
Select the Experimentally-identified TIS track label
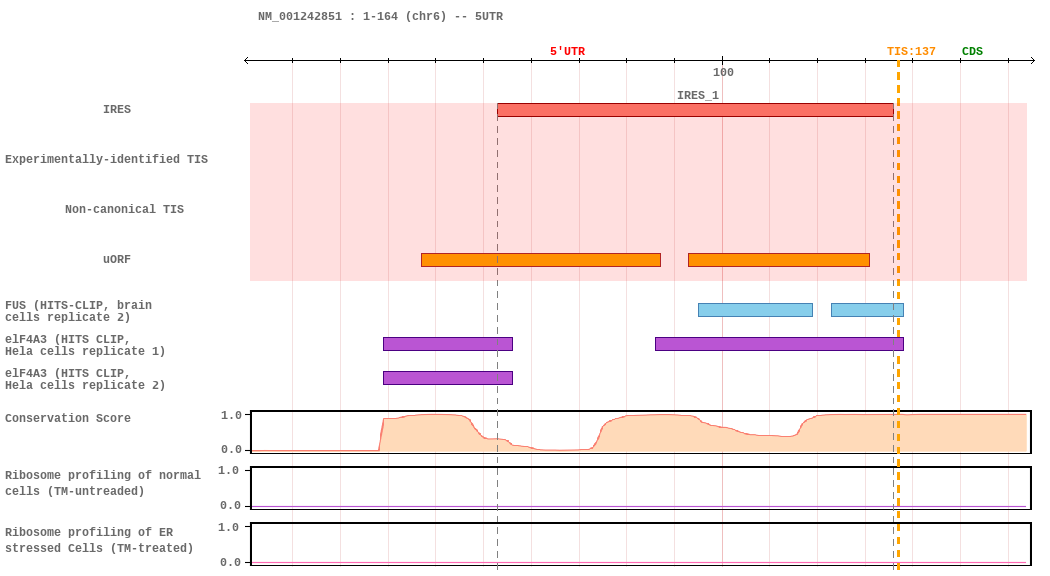coord(106,159)
